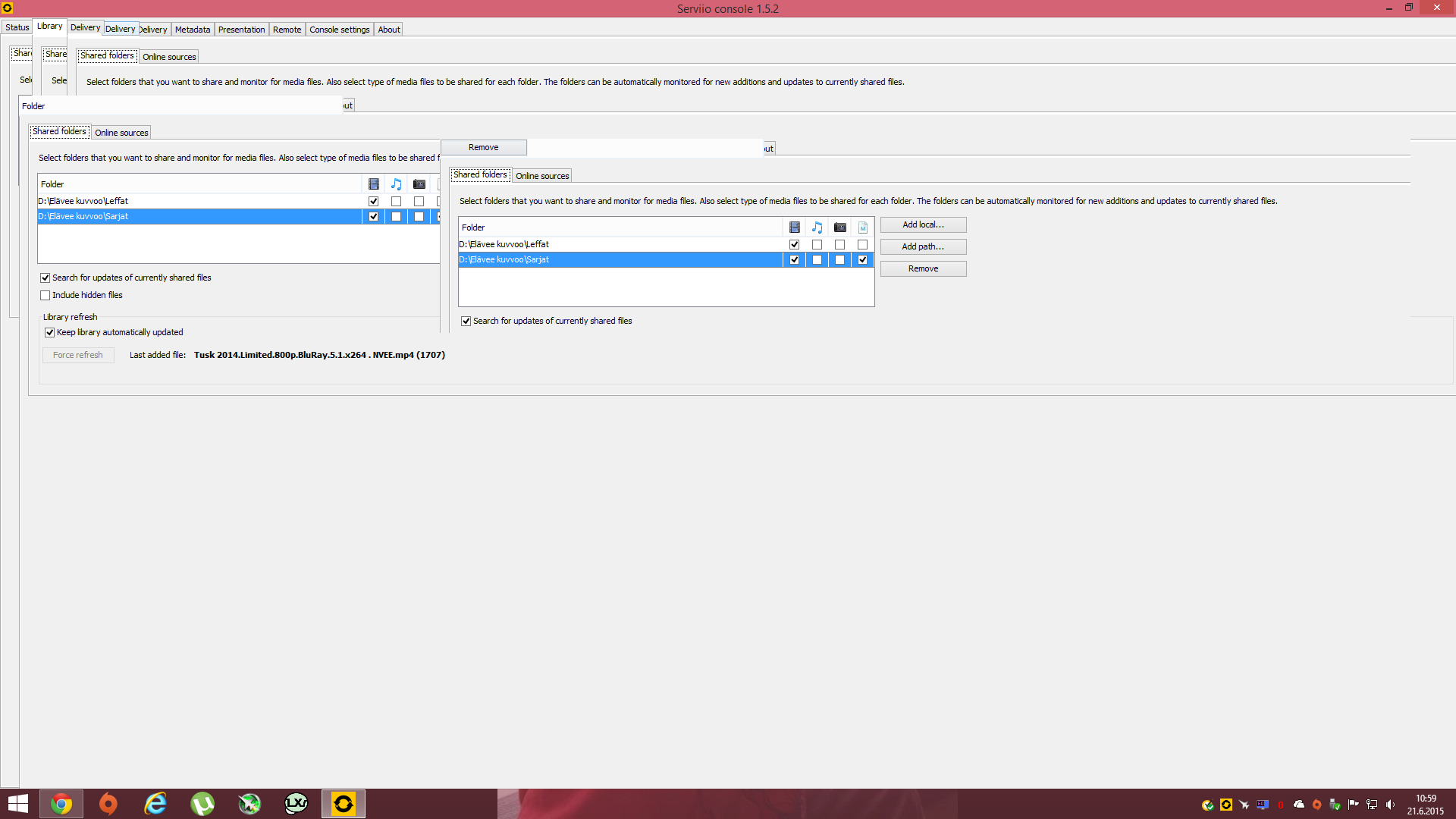Untick Keep library automatically updated
Screen dimensions: 1456x819
[x=50, y=333]
